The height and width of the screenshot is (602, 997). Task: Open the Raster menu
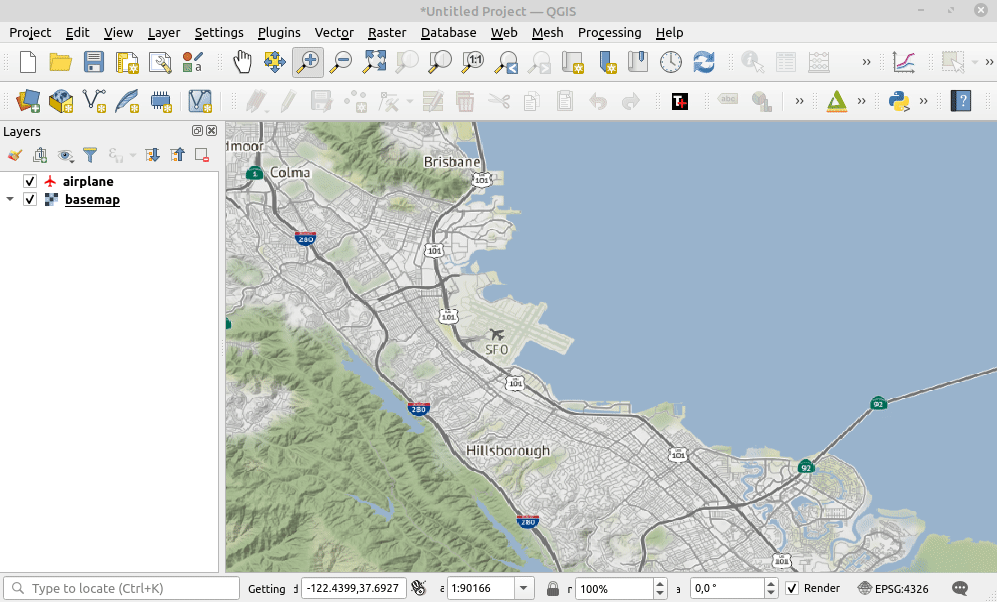[x=387, y=32]
